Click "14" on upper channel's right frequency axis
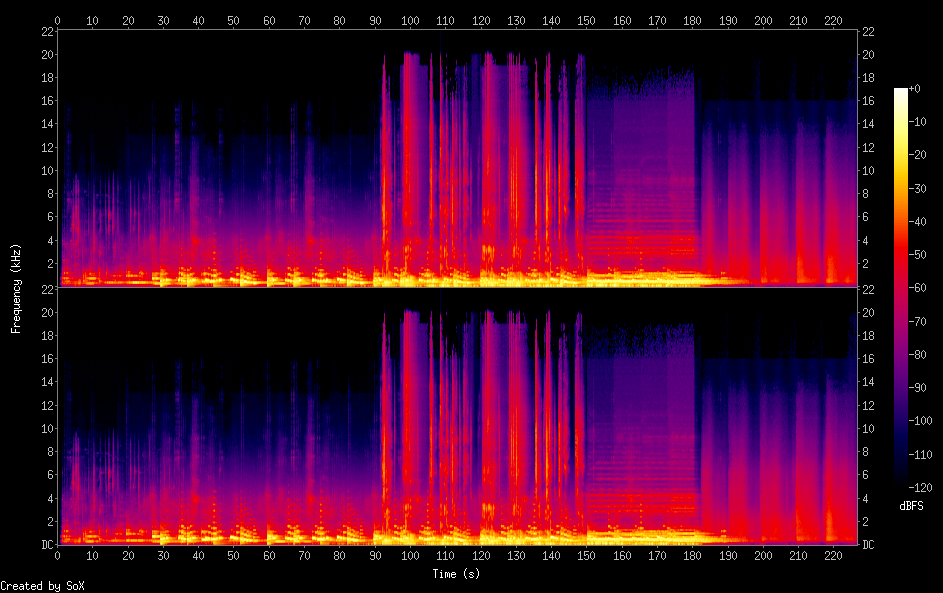The height and width of the screenshot is (593, 943). [x=868, y=124]
